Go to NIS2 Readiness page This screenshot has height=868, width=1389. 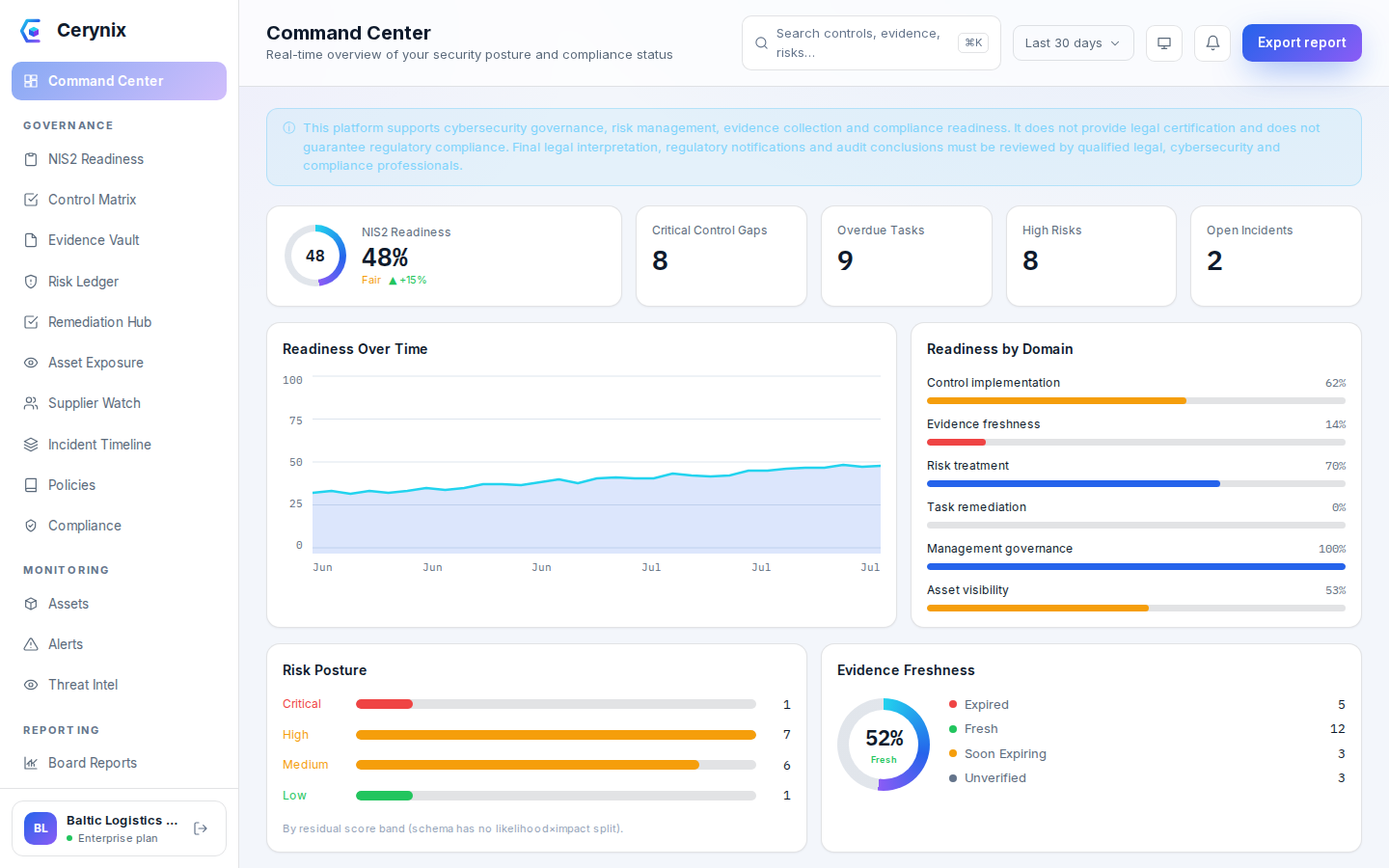(119, 159)
